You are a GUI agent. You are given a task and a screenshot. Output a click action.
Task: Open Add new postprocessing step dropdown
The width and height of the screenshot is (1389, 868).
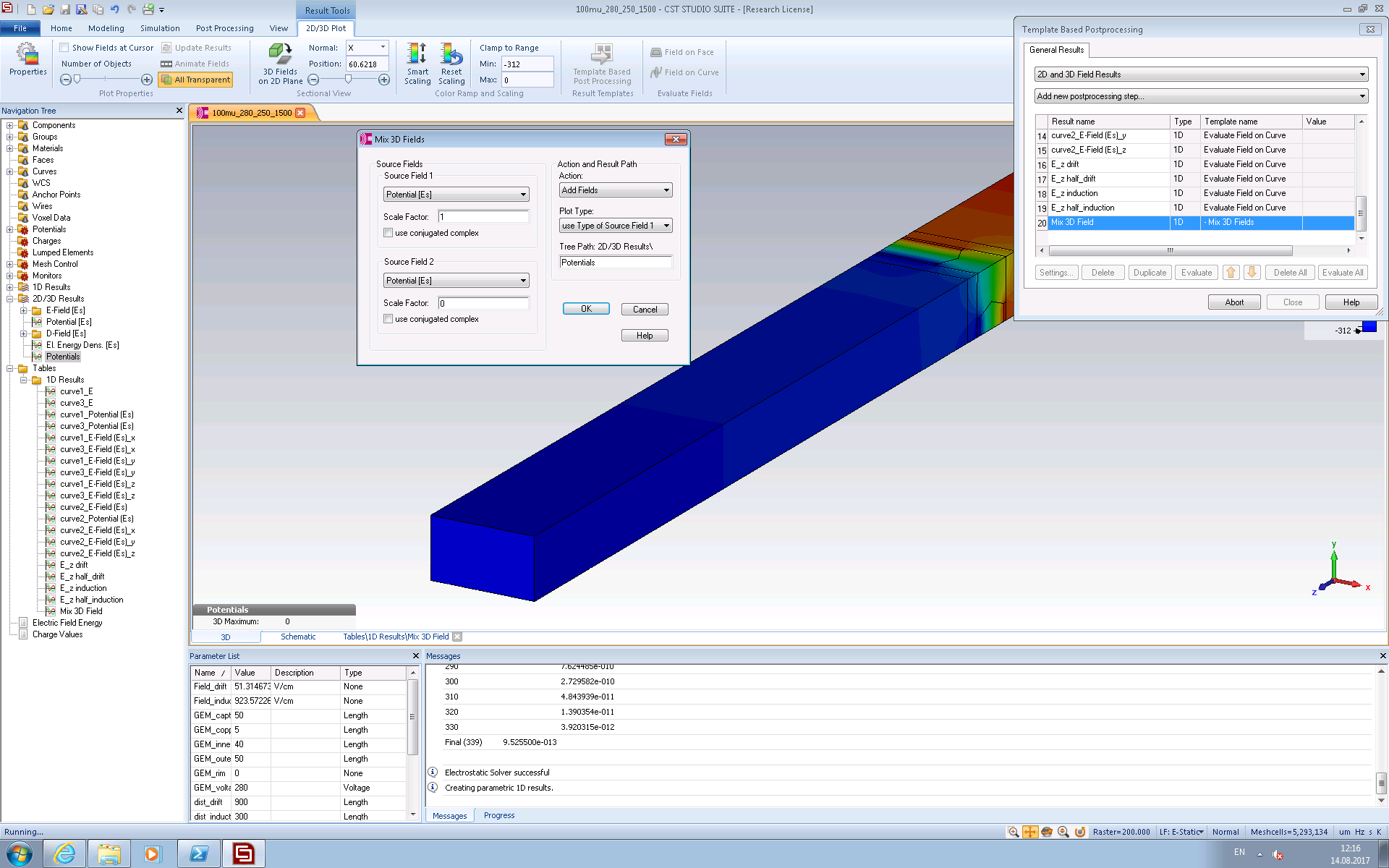coord(1201,96)
